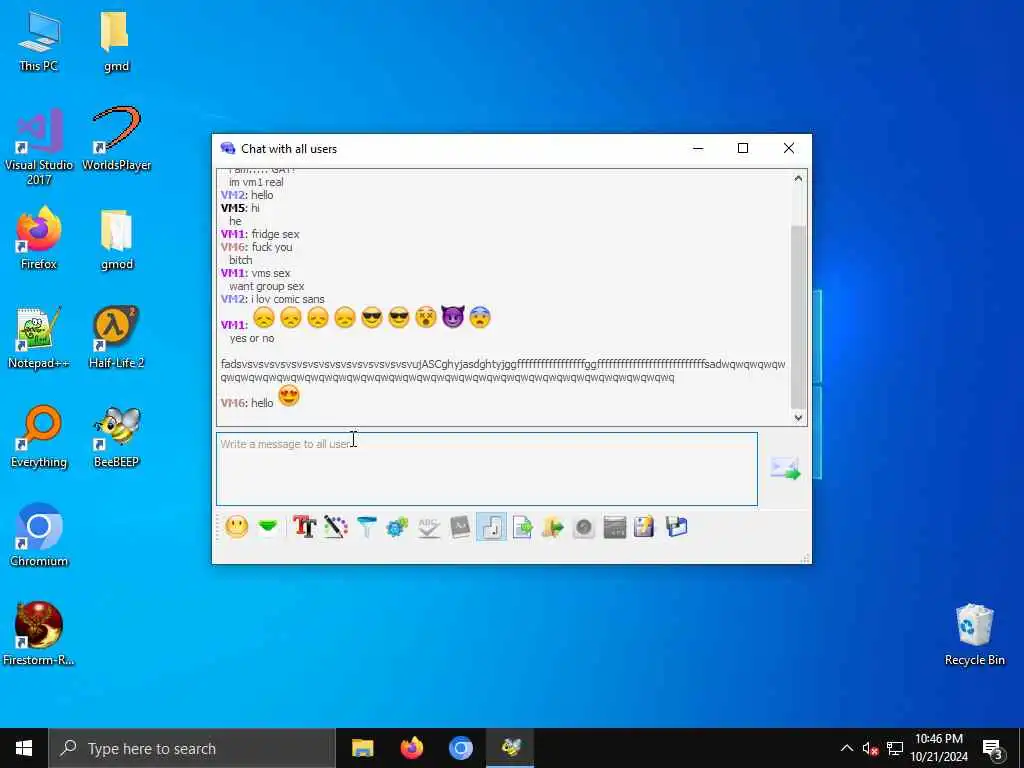This screenshot has width=1024, height=768.
Task: Click the 'VM2: i lov comic sans' message
Action: (272, 299)
